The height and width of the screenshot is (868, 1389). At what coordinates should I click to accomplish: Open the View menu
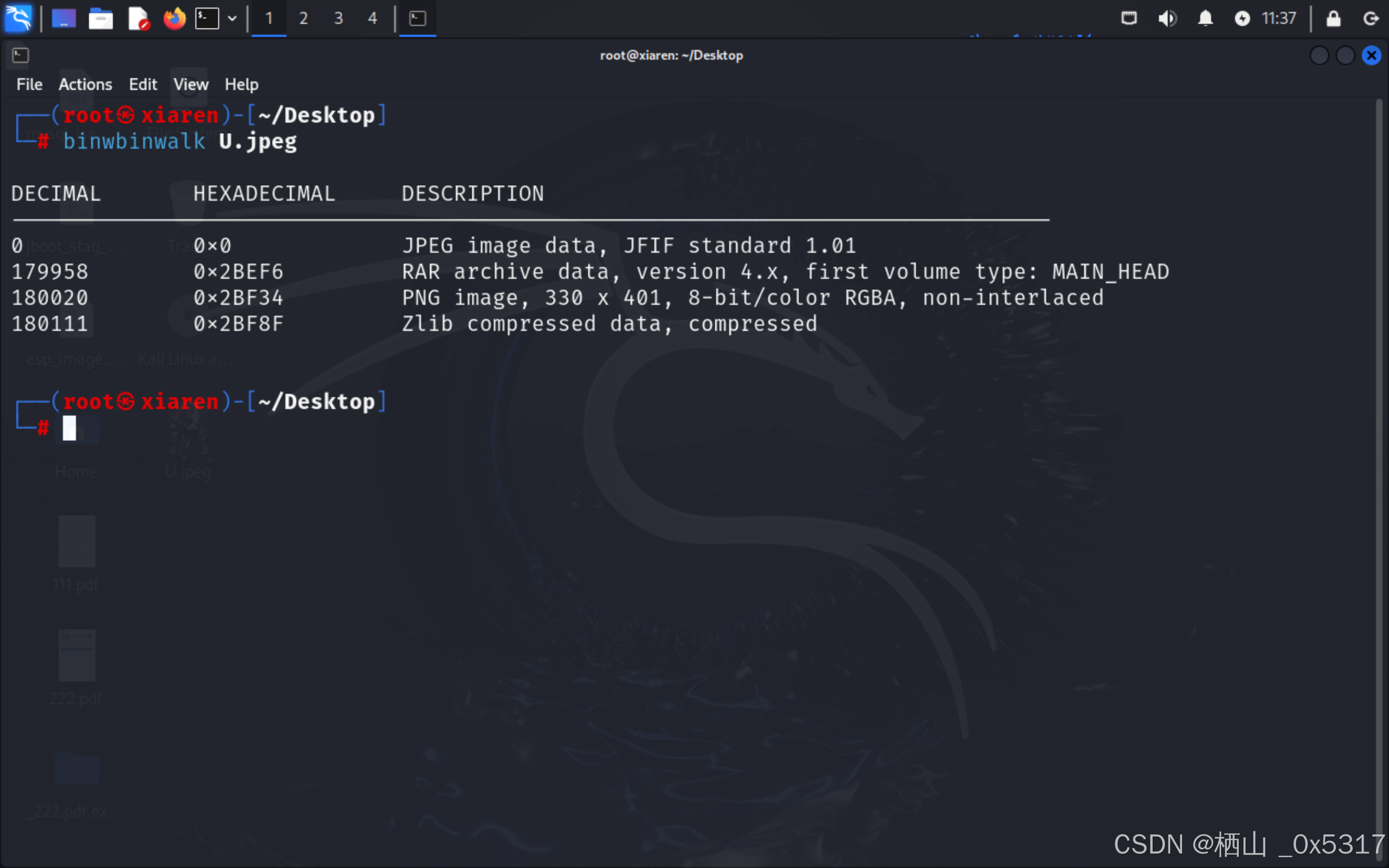(190, 85)
